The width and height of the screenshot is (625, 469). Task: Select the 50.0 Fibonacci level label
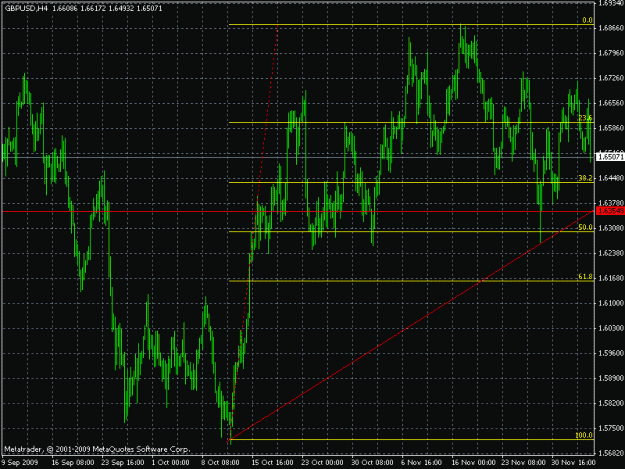pos(585,227)
